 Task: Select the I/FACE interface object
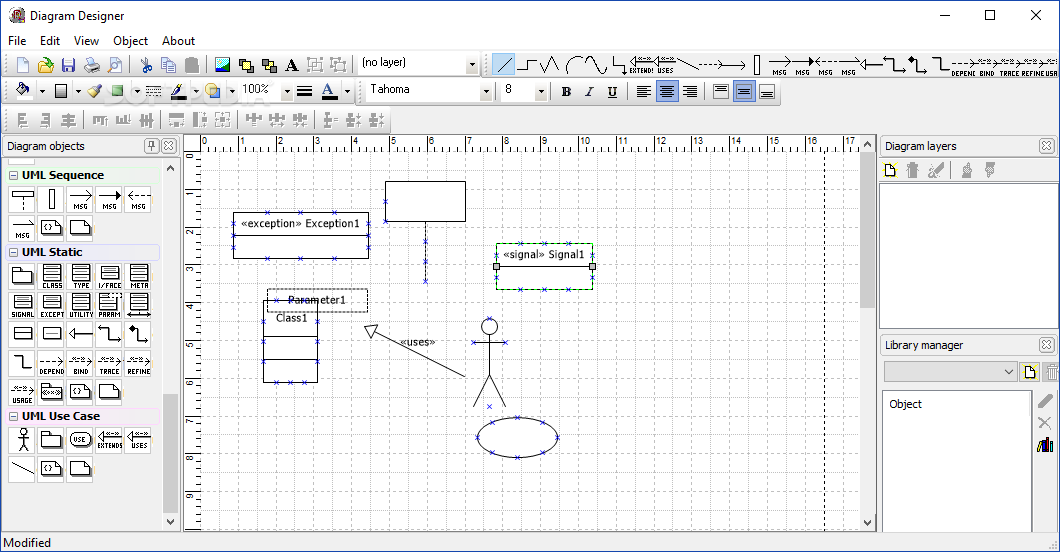coord(110,276)
